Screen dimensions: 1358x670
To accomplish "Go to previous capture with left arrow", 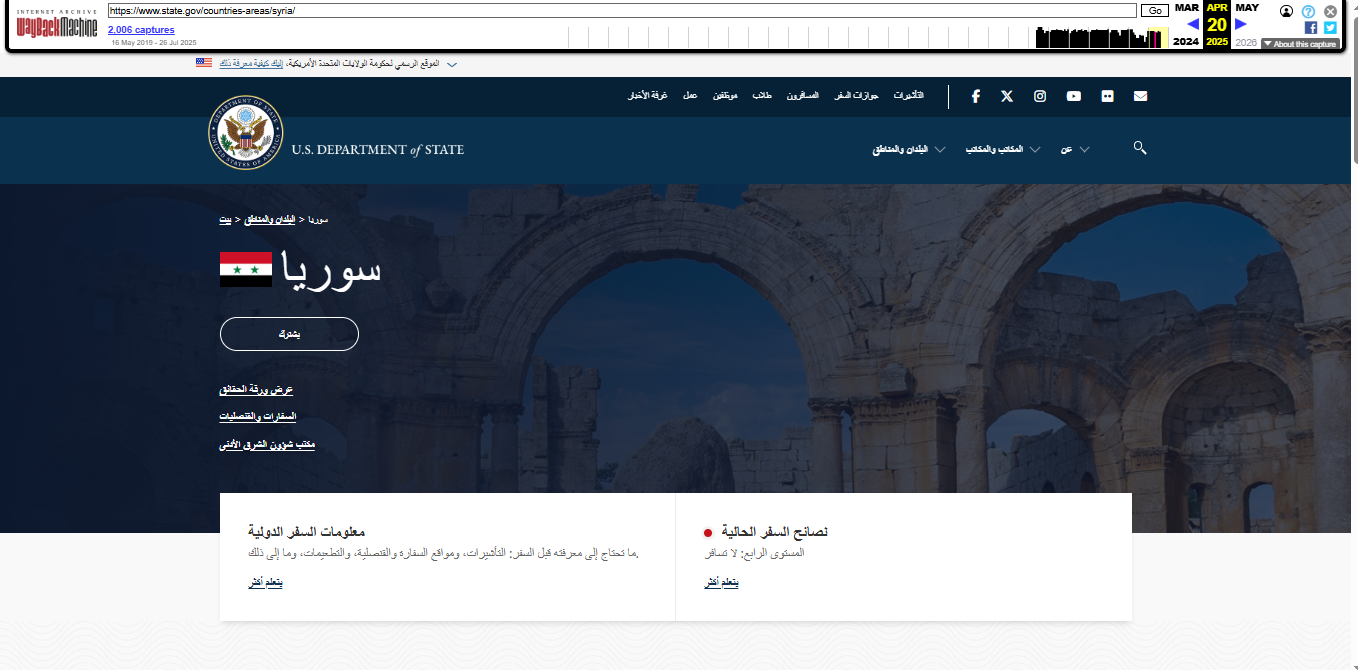I will pos(1192,24).
